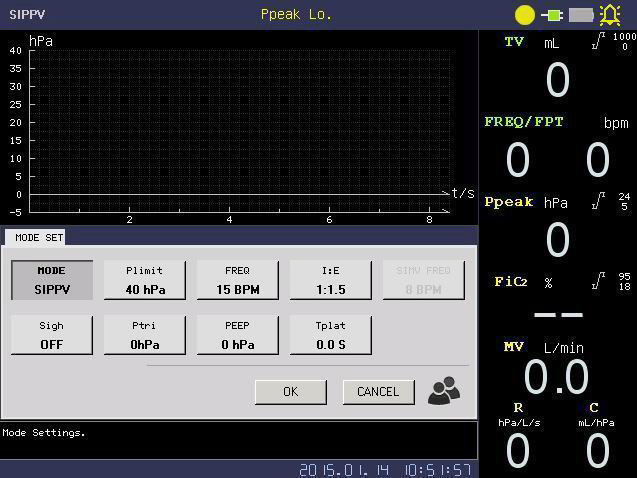Viewport: 637px width, 478px height.
Task: Click the FiO2 alarm limit icon
Action: [x=598, y=282]
